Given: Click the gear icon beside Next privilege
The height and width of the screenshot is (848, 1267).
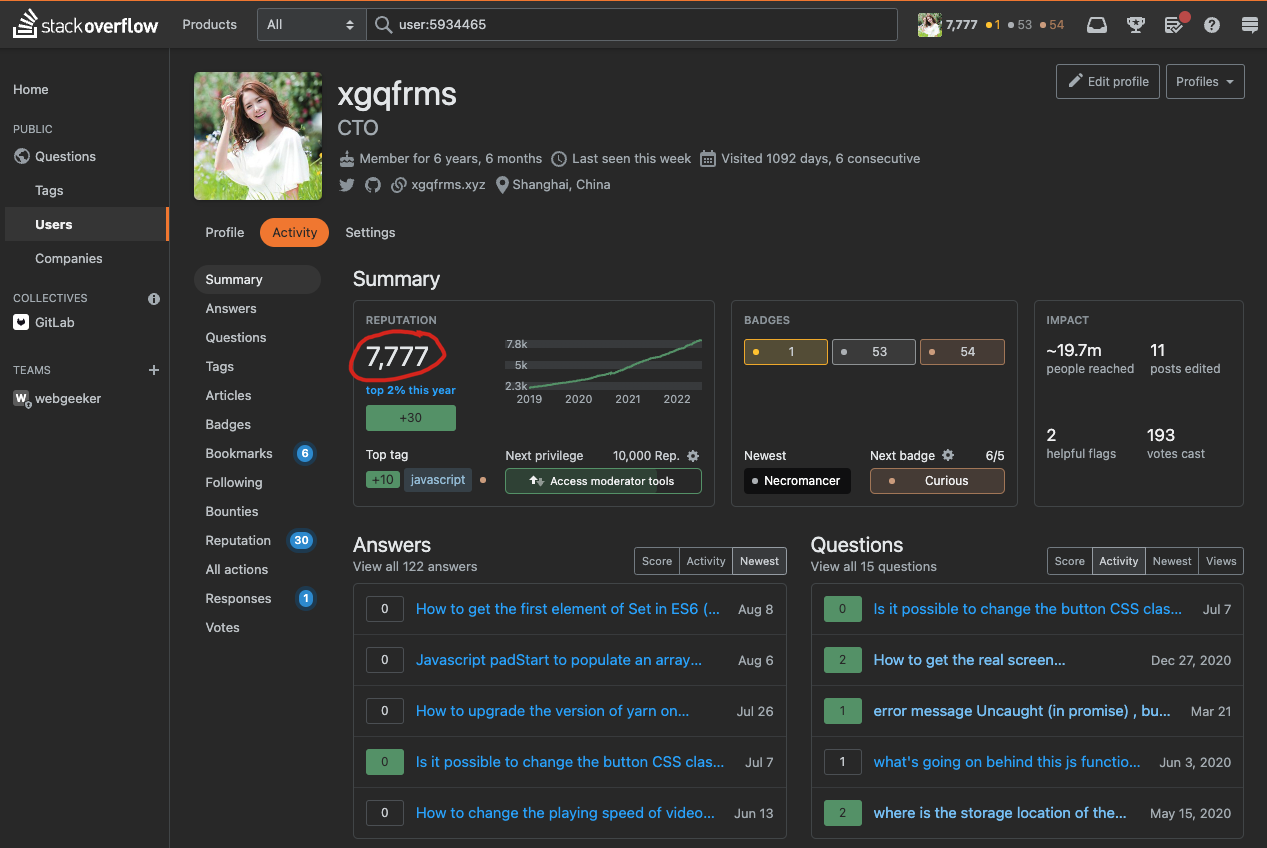Looking at the screenshot, I should point(693,456).
